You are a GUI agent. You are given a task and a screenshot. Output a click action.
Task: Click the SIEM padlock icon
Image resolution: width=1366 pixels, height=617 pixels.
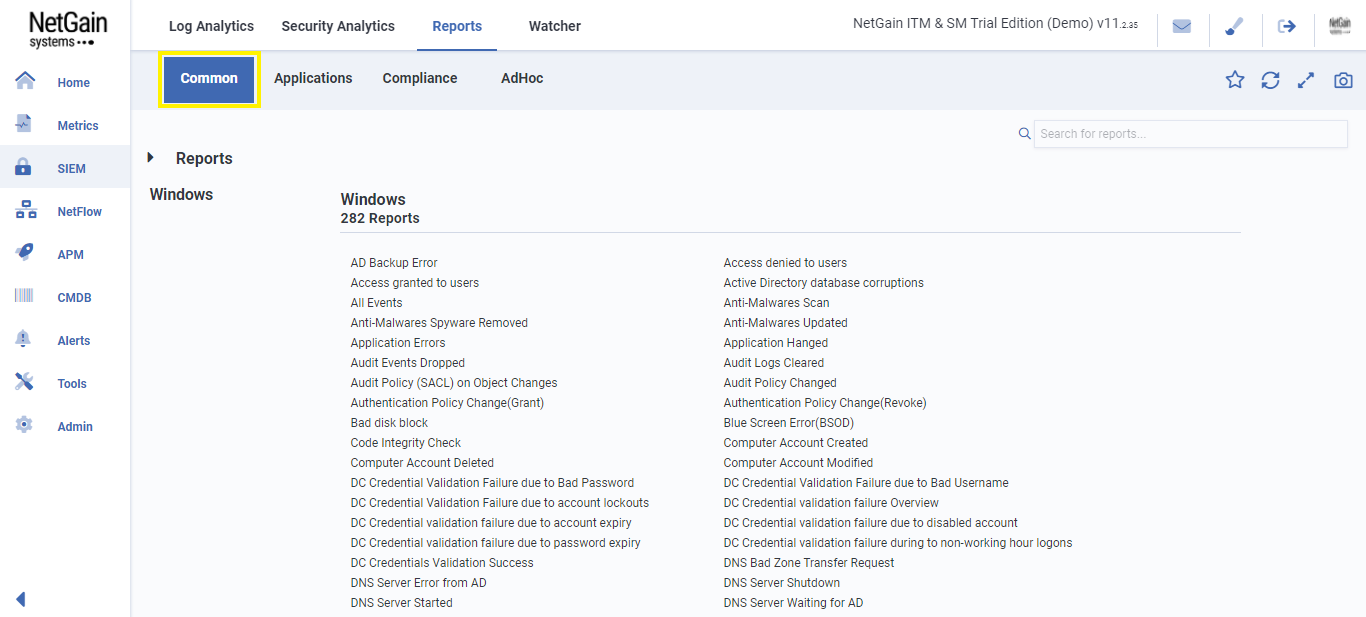click(23, 167)
